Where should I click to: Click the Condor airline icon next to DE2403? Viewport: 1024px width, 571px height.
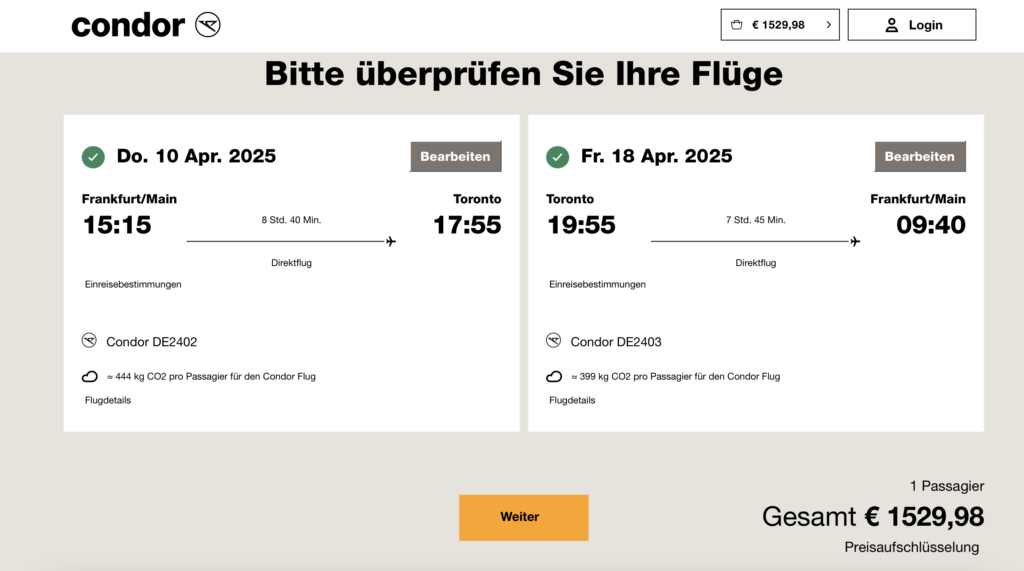(554, 341)
